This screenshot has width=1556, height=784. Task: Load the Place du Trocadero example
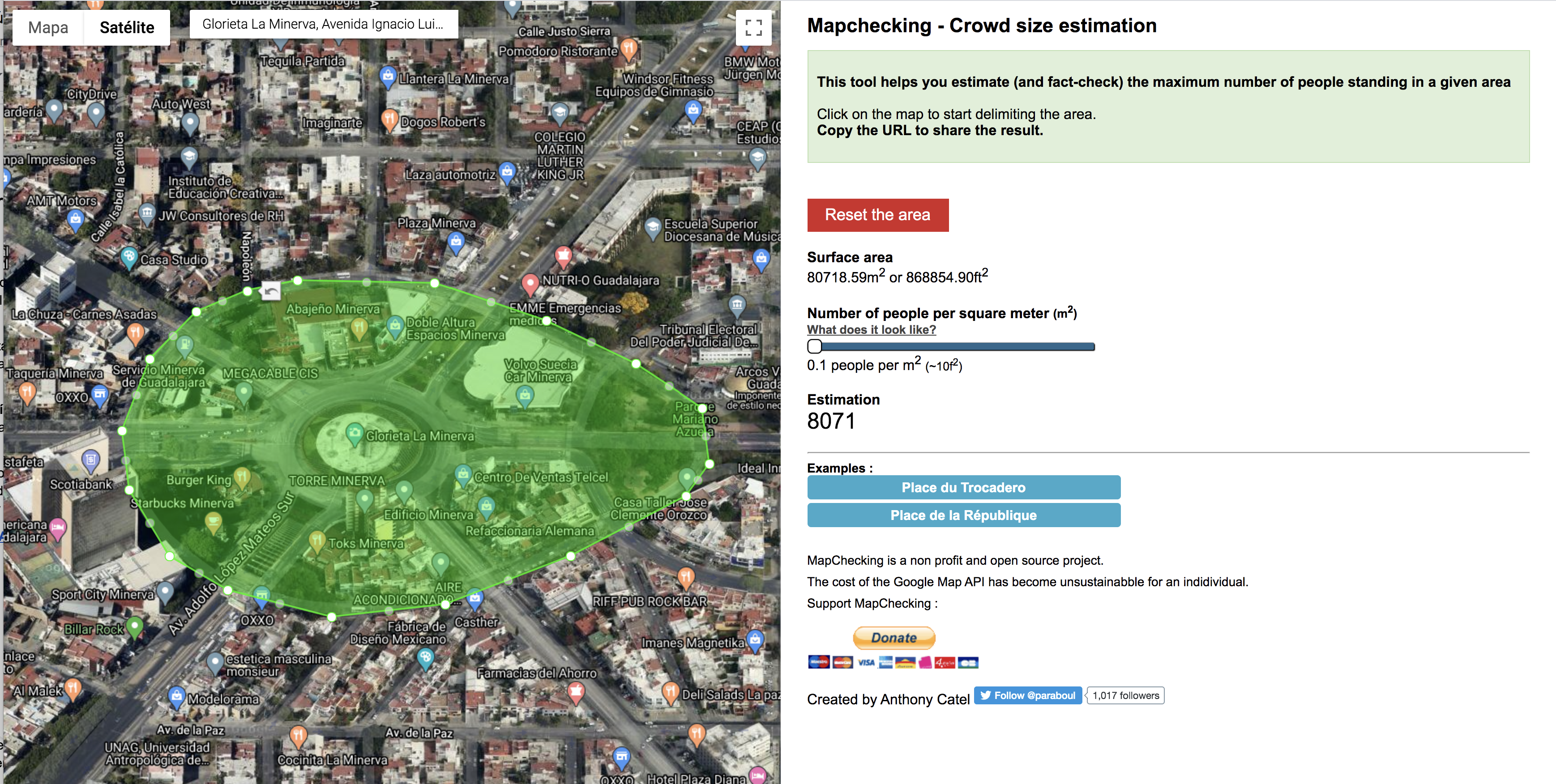(x=964, y=487)
